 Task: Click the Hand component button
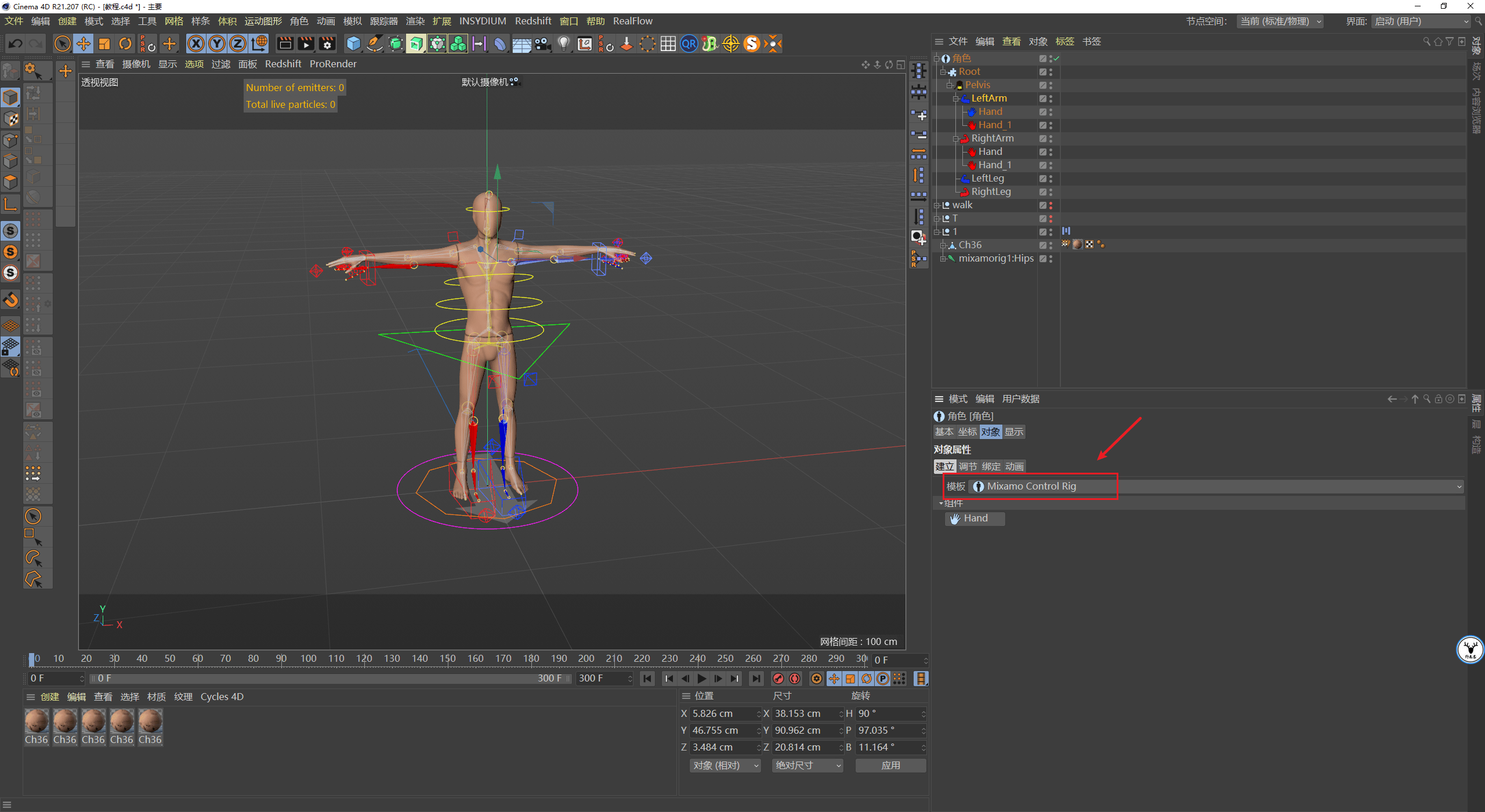pyautogui.click(x=975, y=519)
